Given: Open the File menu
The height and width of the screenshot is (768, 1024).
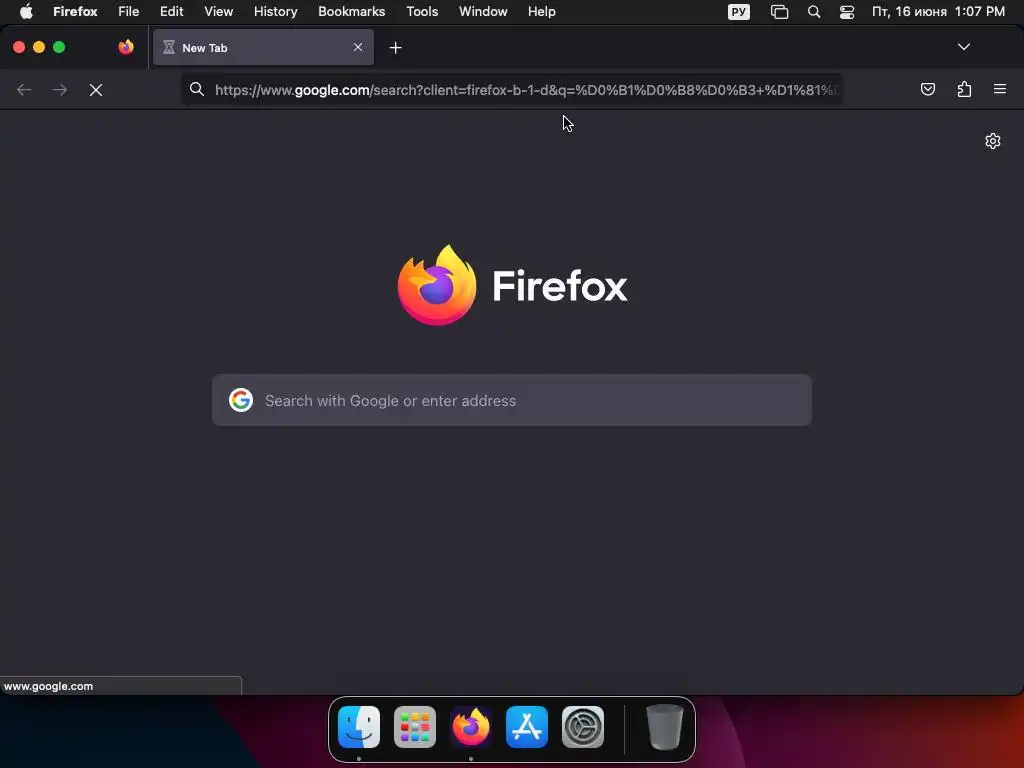Looking at the screenshot, I should (129, 12).
